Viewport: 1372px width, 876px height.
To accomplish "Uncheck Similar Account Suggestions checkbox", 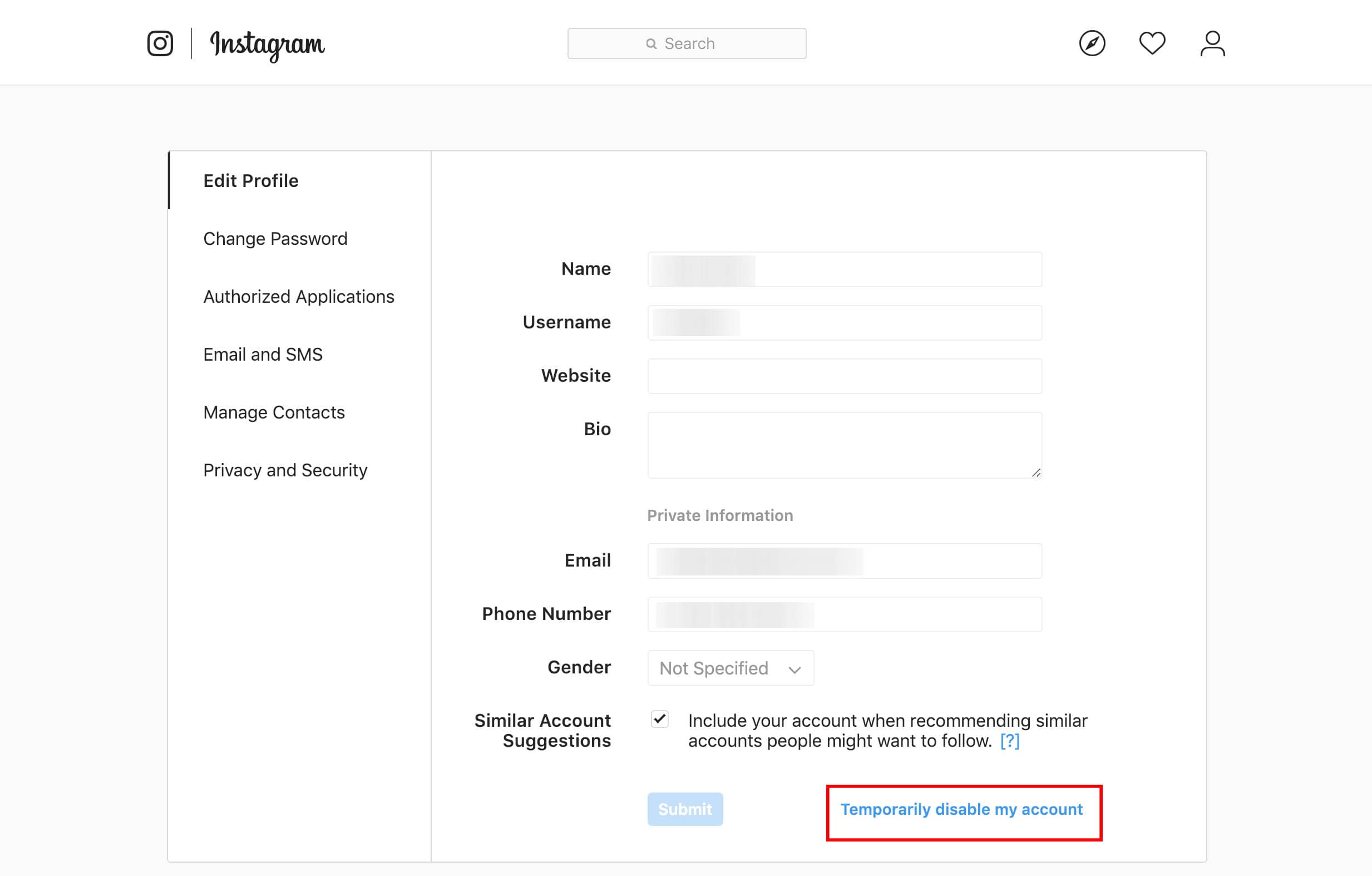I will click(660, 719).
